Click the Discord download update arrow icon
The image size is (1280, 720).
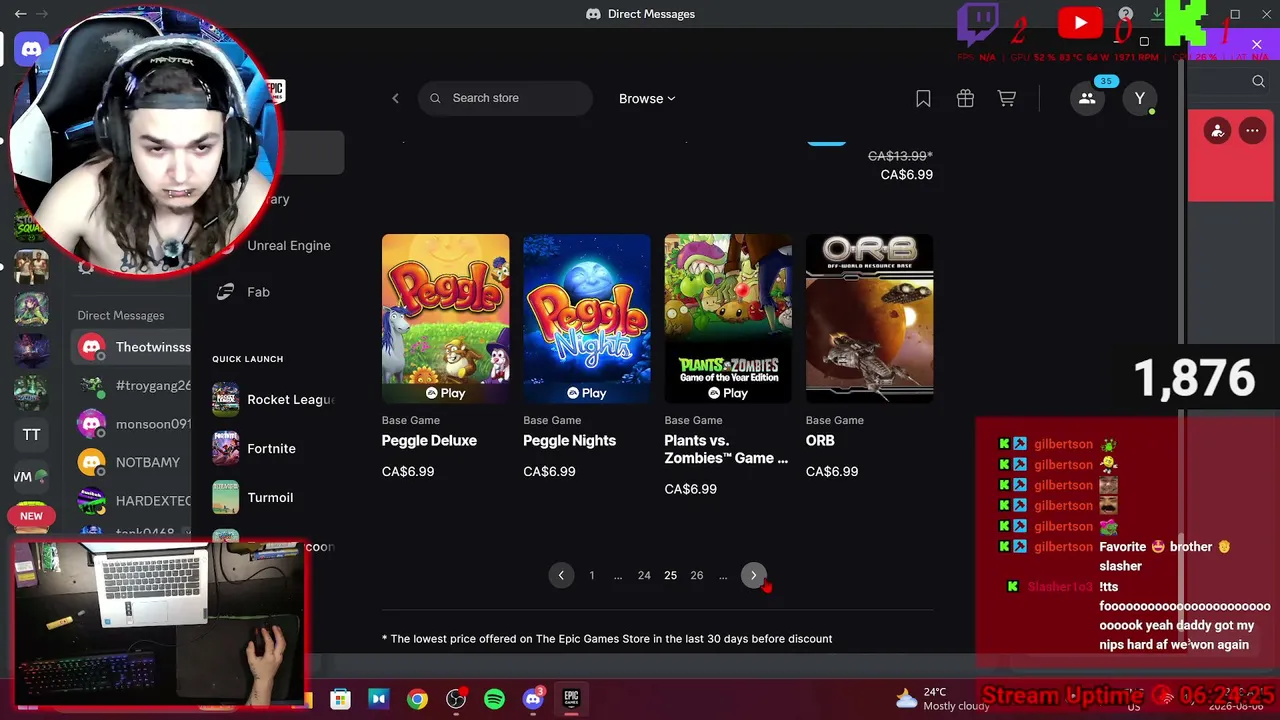click(1157, 14)
